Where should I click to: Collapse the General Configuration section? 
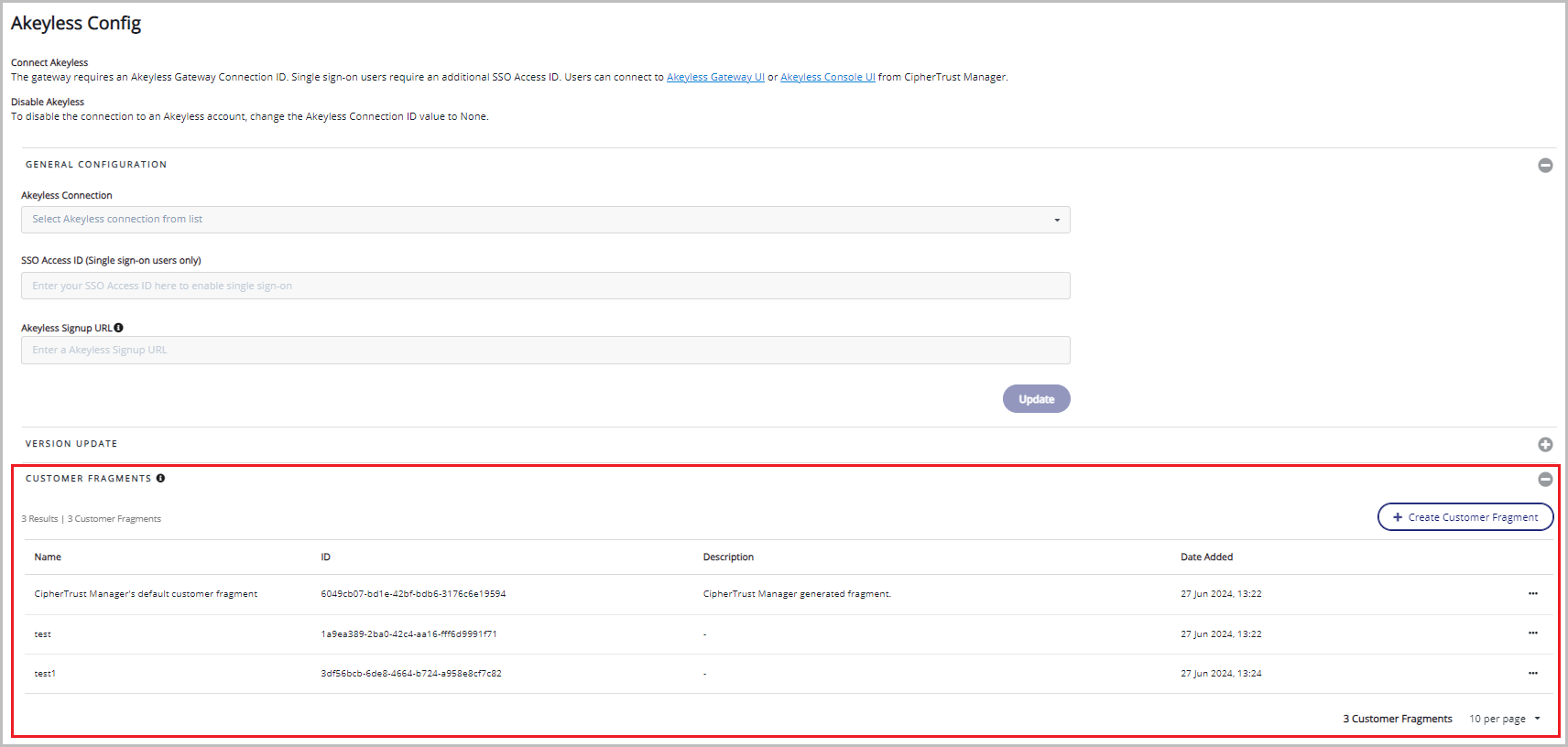(x=1545, y=166)
